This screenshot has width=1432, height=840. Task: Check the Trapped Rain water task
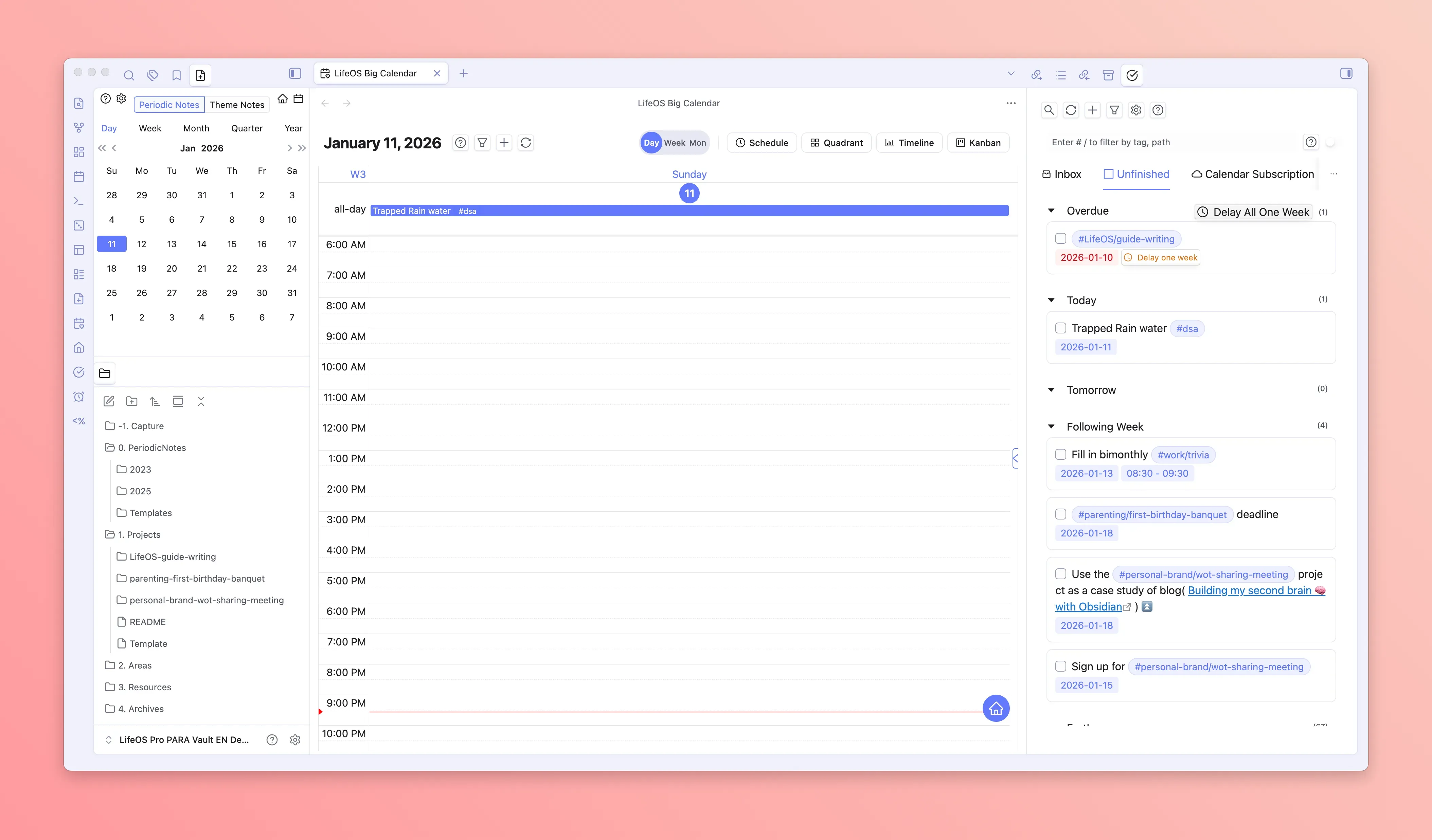1060,328
